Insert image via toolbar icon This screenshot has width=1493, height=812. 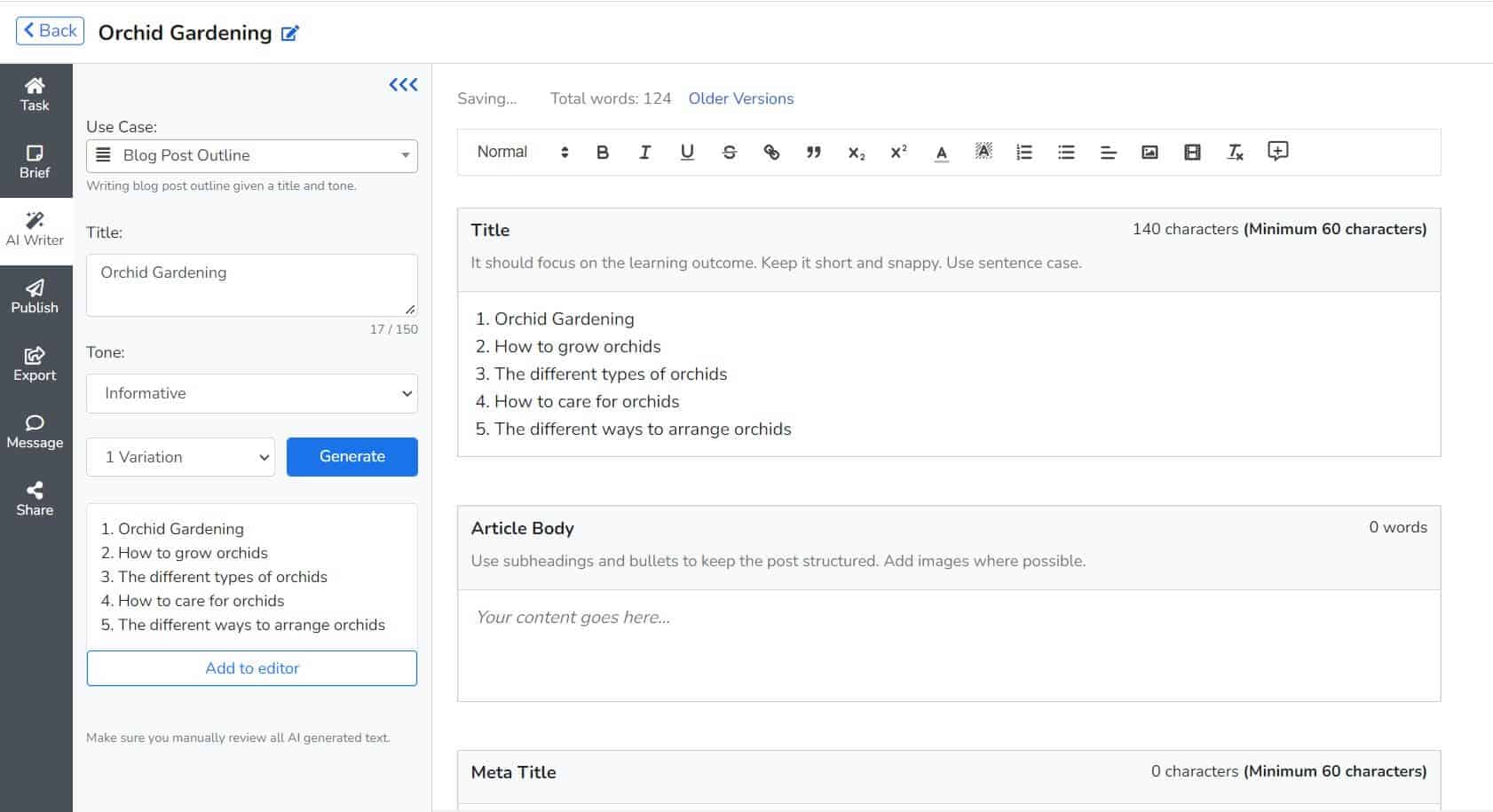click(x=1149, y=152)
